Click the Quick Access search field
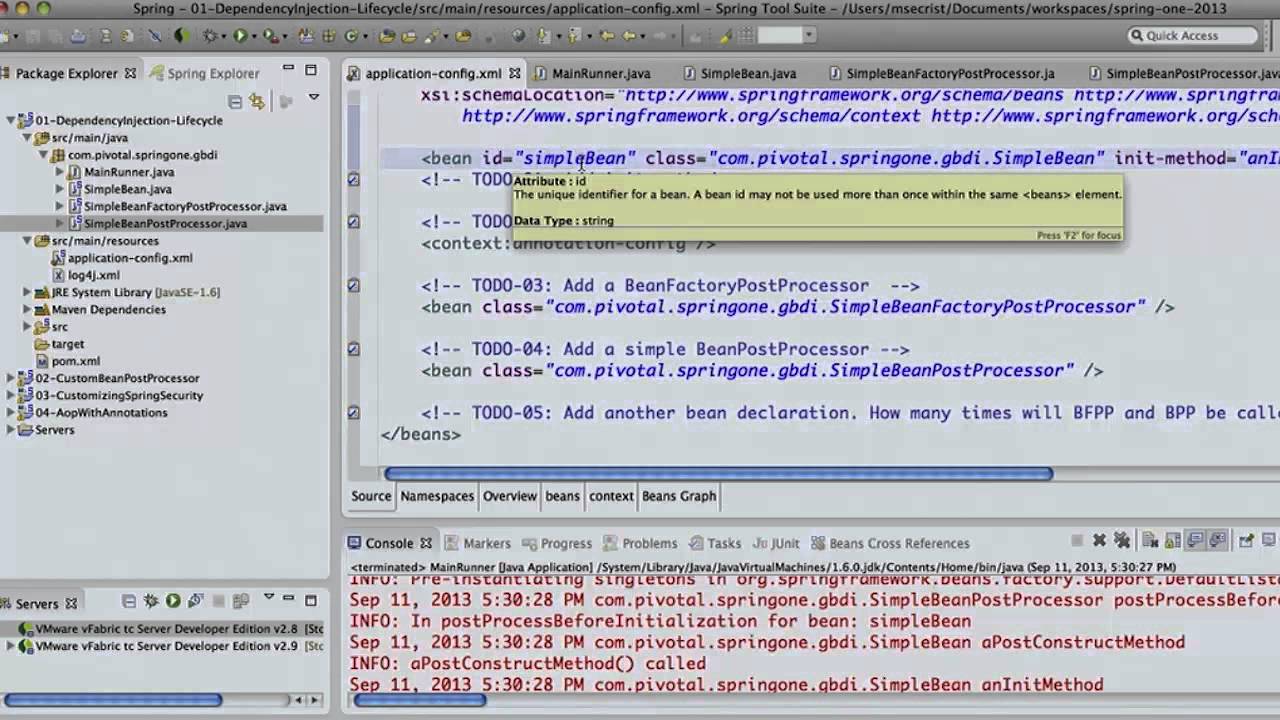 1192,35
